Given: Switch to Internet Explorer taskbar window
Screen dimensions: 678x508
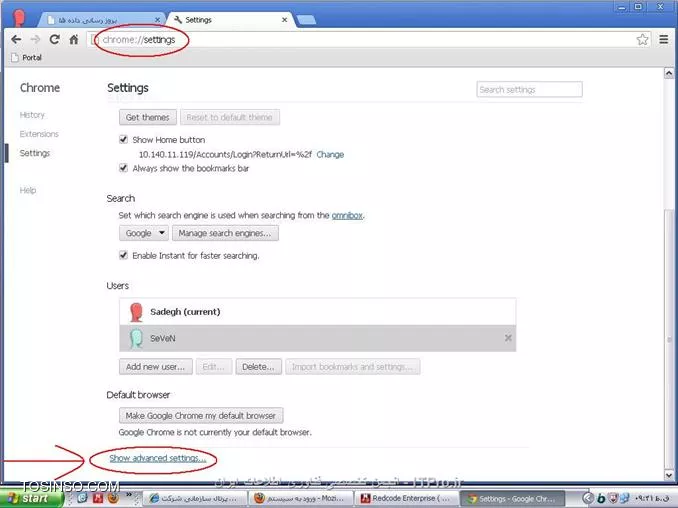Looking at the screenshot, I should pos(195,498).
